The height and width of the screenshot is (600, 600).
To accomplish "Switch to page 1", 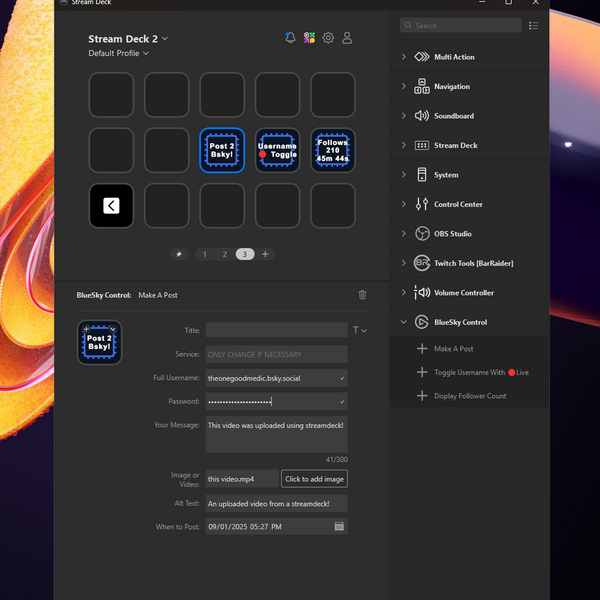I will tap(205, 254).
